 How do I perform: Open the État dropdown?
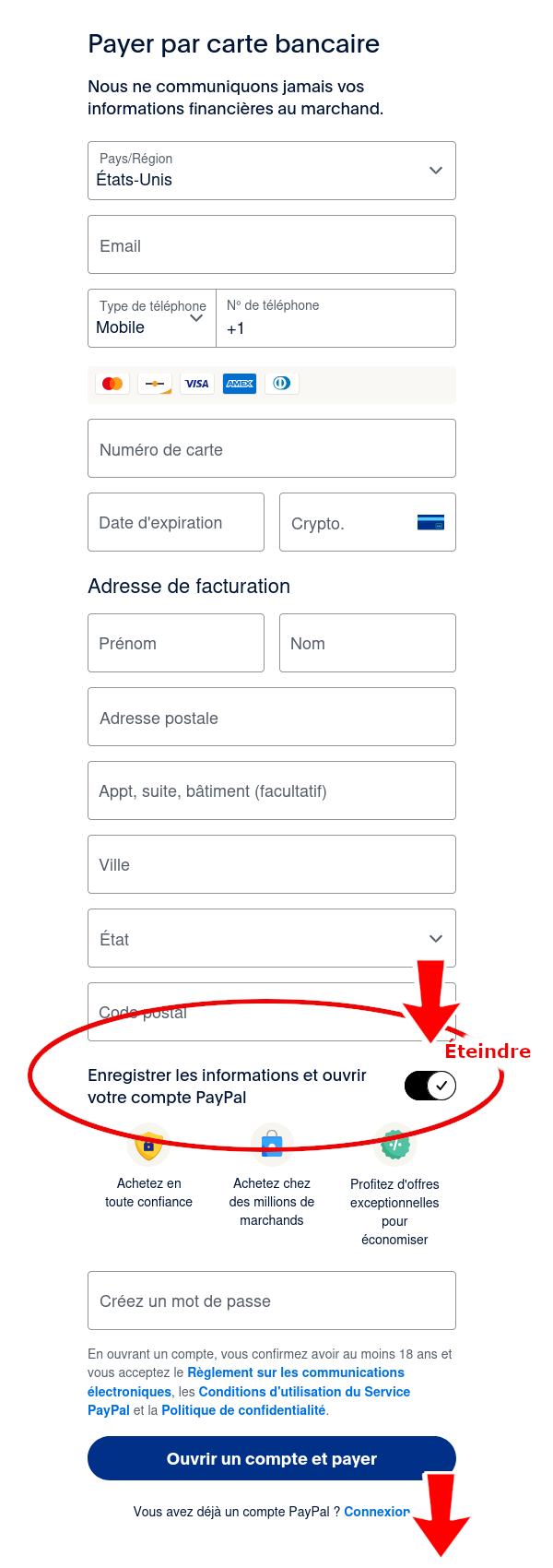coord(272,938)
